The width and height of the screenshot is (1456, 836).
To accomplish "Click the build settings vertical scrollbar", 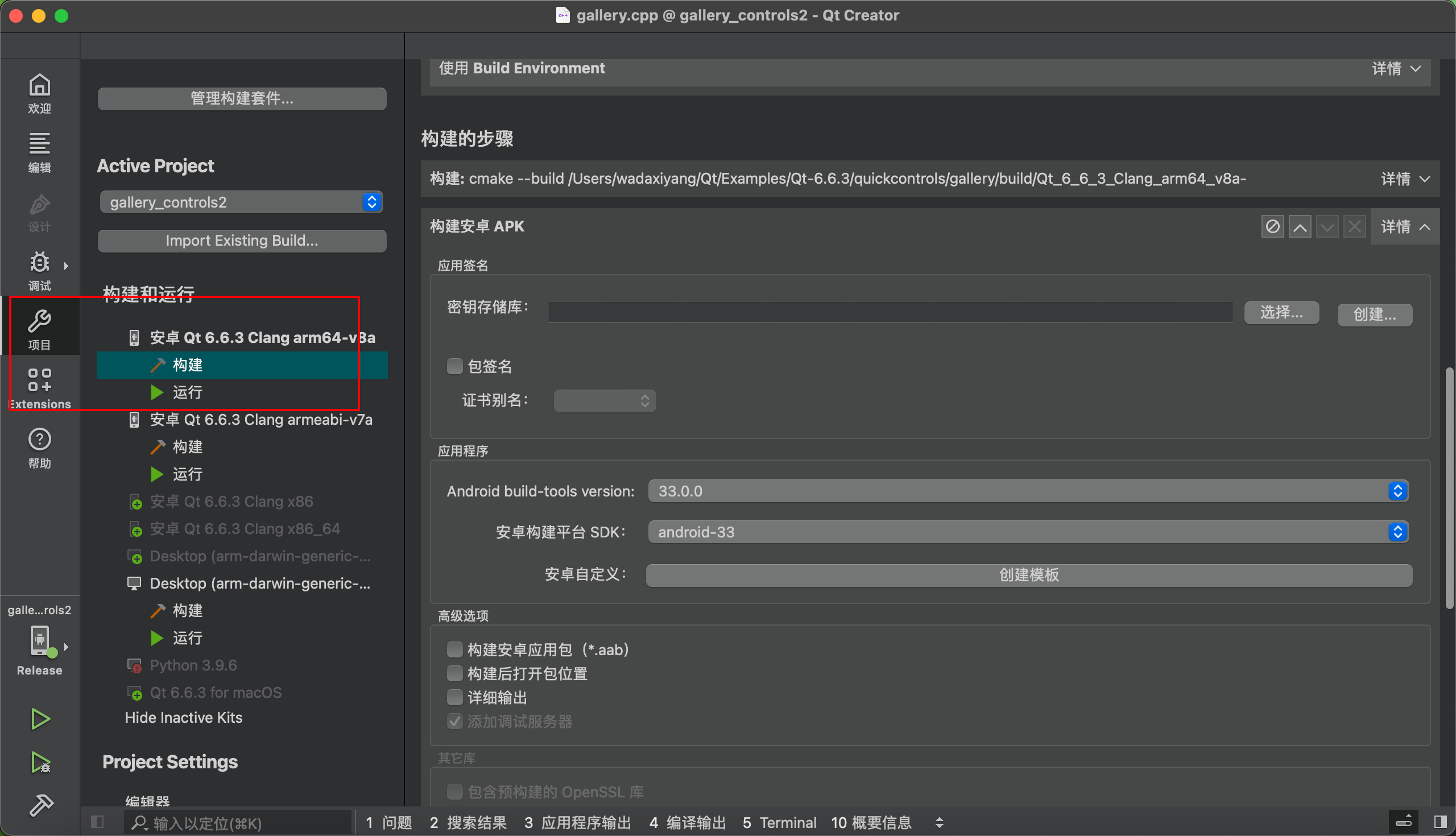I will (1449, 488).
